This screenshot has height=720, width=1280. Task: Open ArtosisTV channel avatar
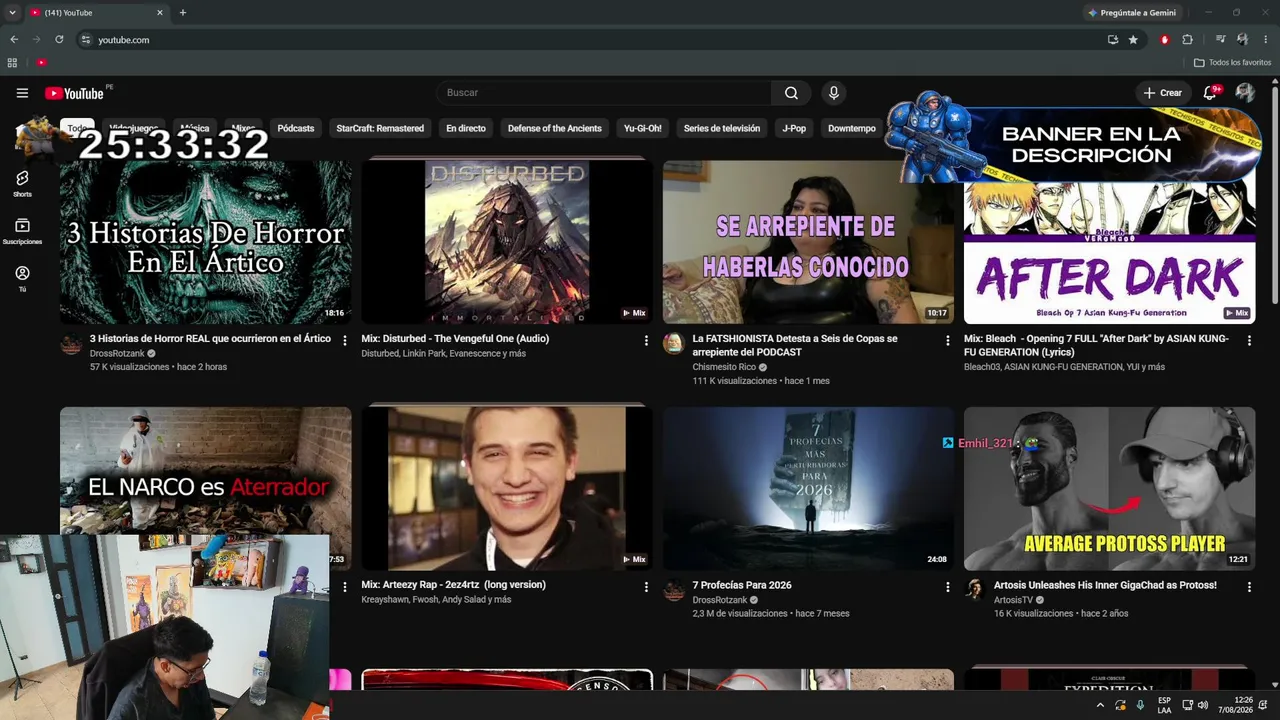975,590
